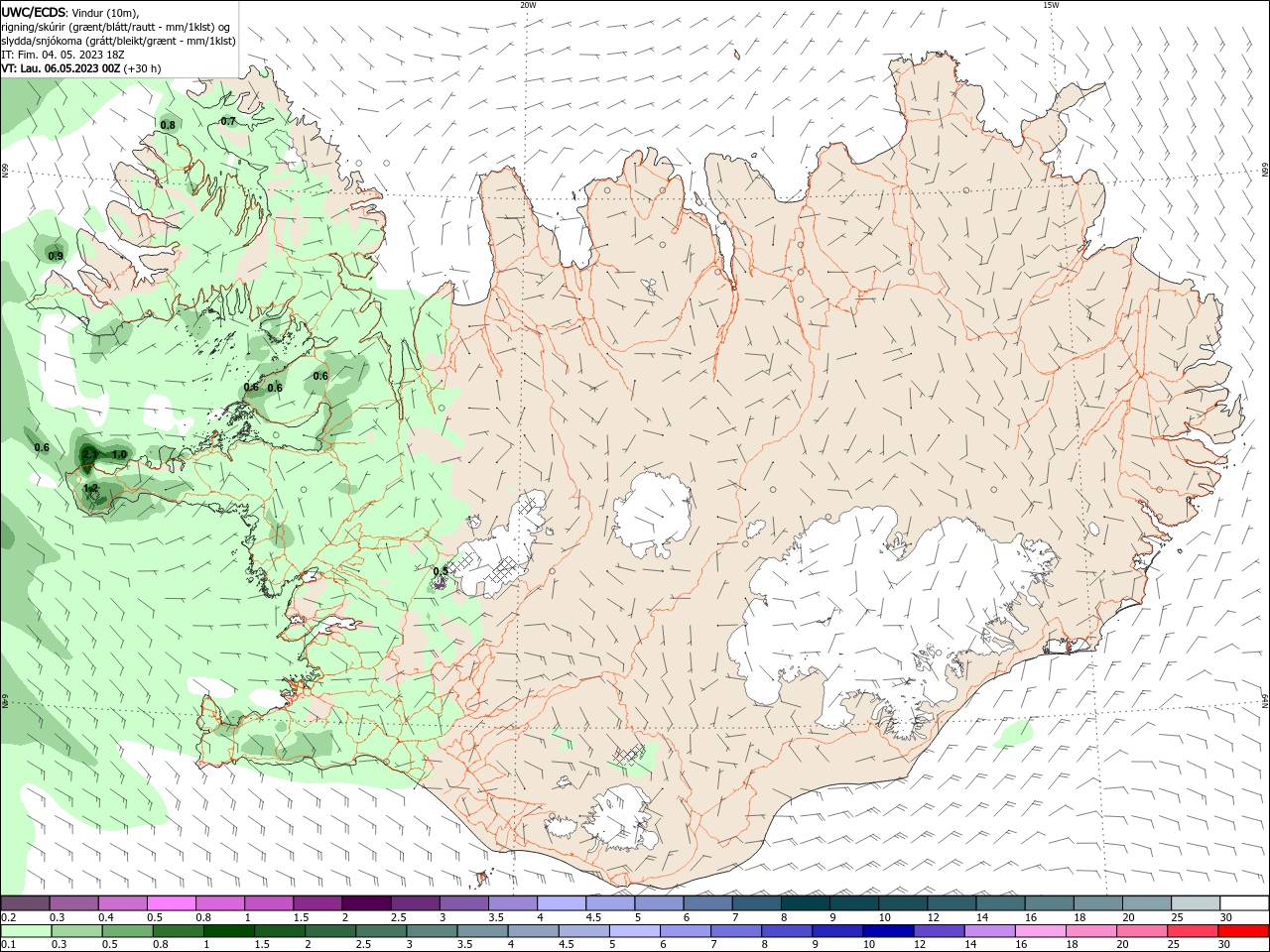
Task: Click the slydda/snjókoma legend description line
Action: (118, 41)
